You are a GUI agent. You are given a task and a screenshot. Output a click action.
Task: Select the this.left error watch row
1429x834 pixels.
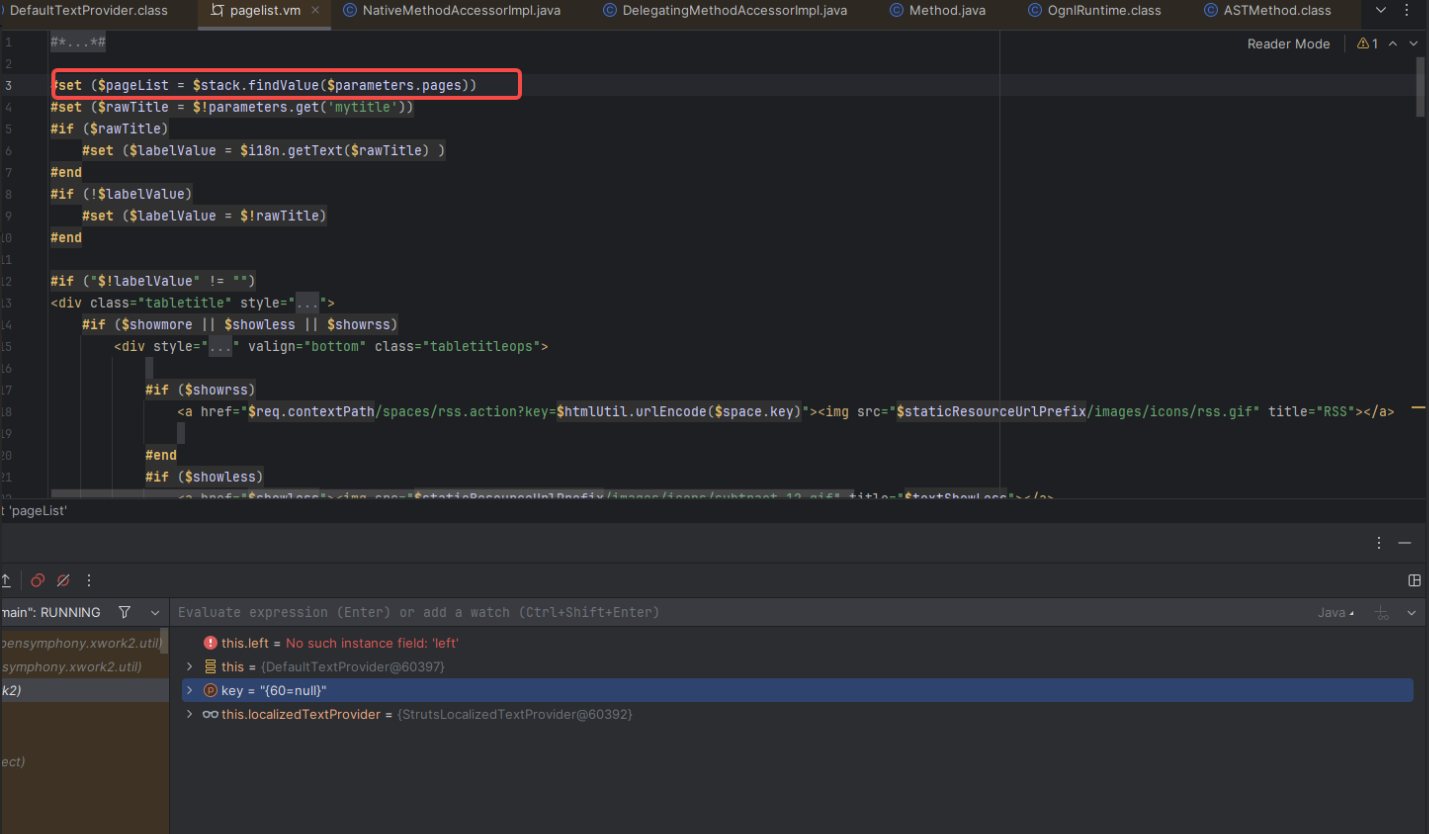[797, 643]
